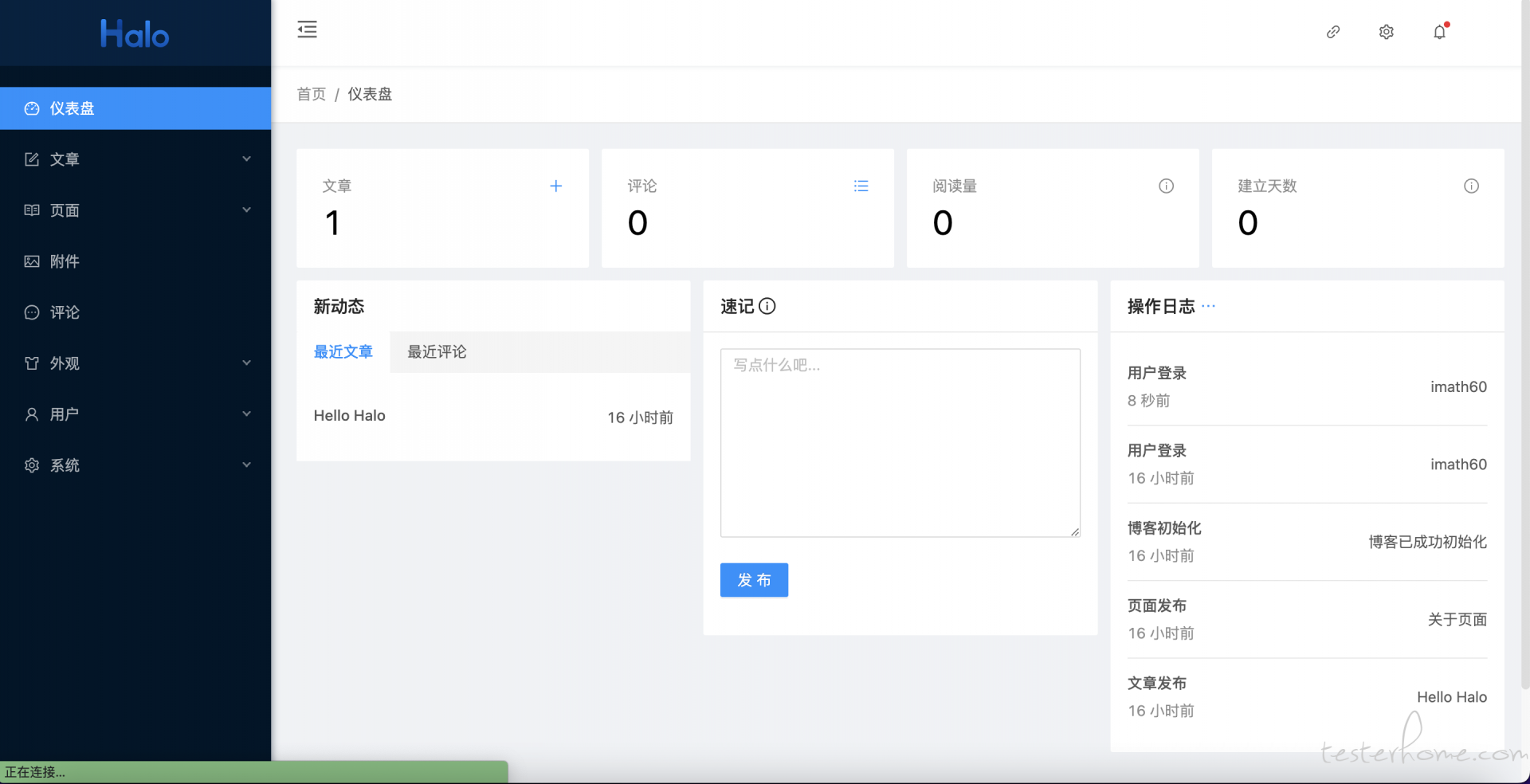
Task: Click the book icon beside 页面
Action: click(x=32, y=210)
